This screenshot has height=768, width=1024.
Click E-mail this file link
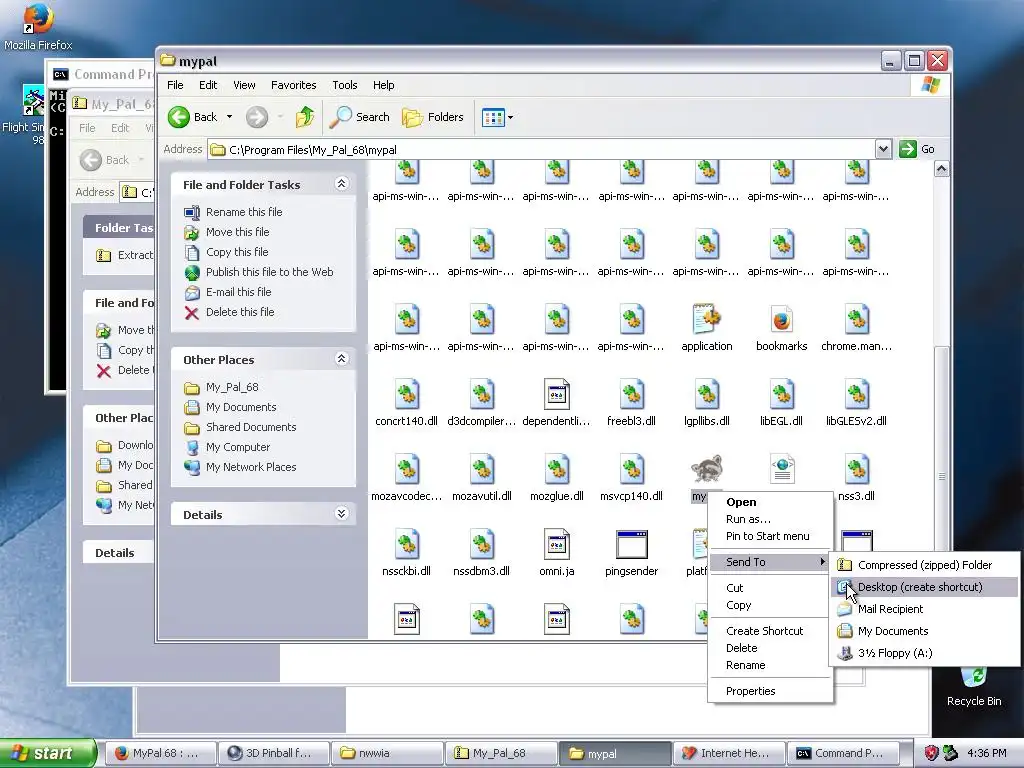coord(238,292)
